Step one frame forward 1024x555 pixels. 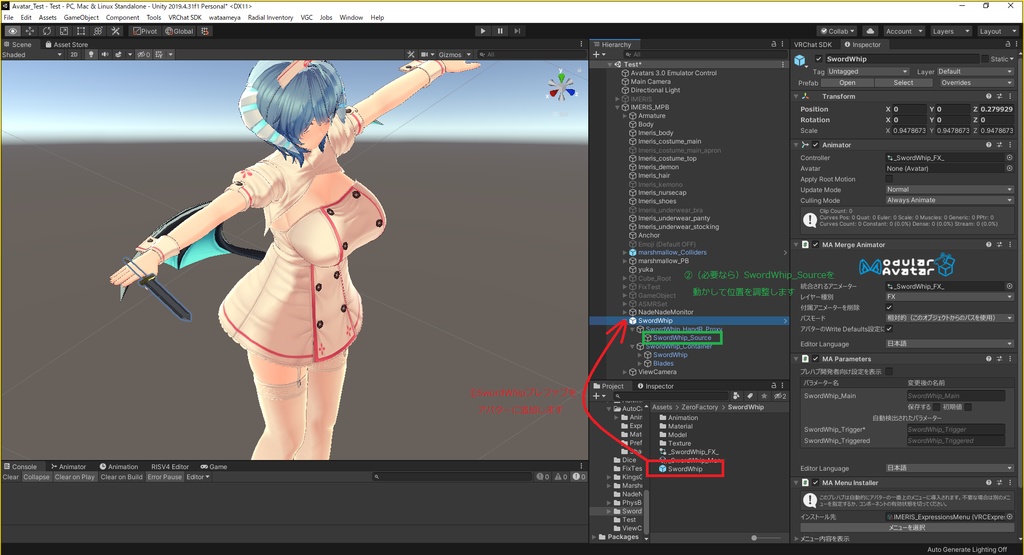[517, 31]
